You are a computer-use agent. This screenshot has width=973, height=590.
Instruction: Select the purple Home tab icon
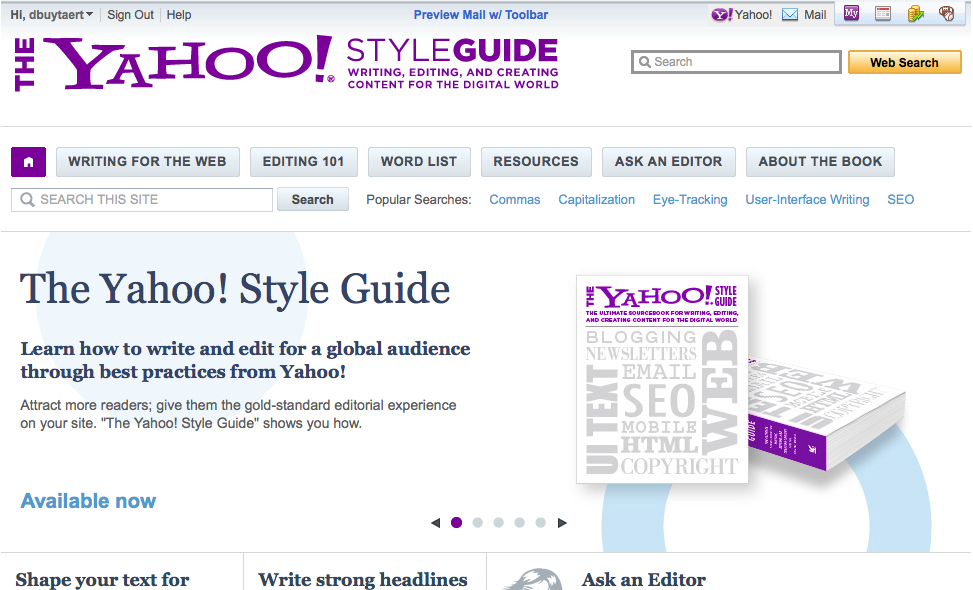point(28,161)
